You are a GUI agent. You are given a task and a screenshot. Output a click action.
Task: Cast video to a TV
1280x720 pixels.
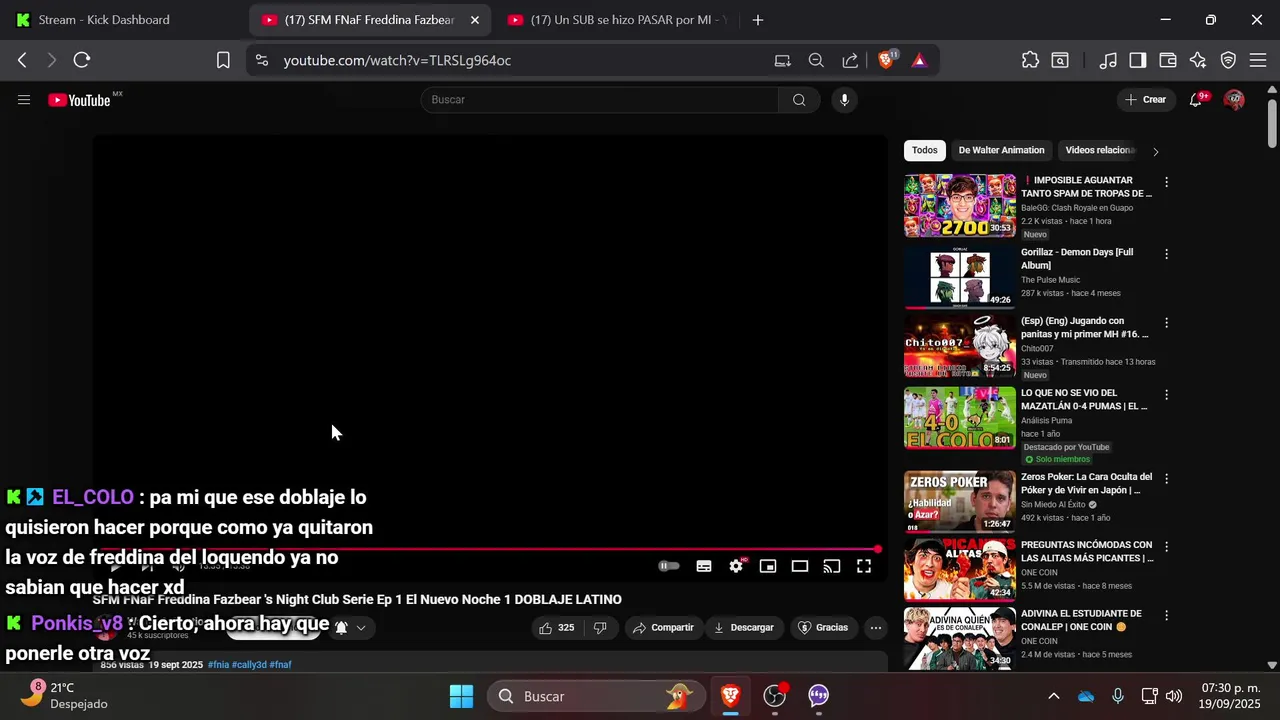pos(832,566)
